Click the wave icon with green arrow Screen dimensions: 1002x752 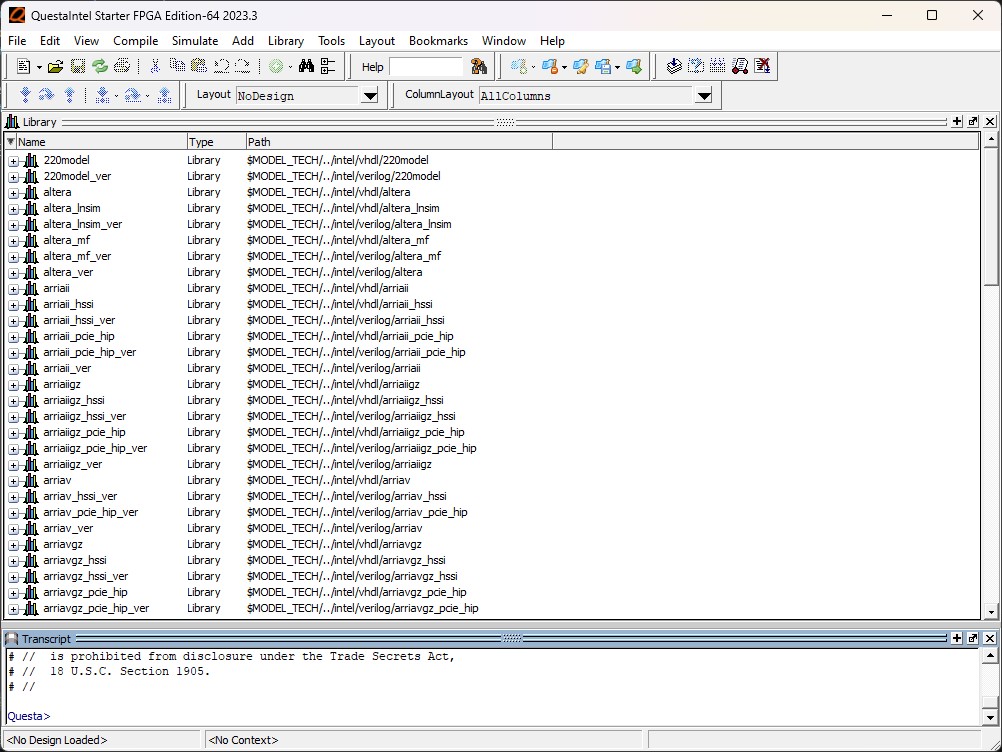click(x=633, y=66)
